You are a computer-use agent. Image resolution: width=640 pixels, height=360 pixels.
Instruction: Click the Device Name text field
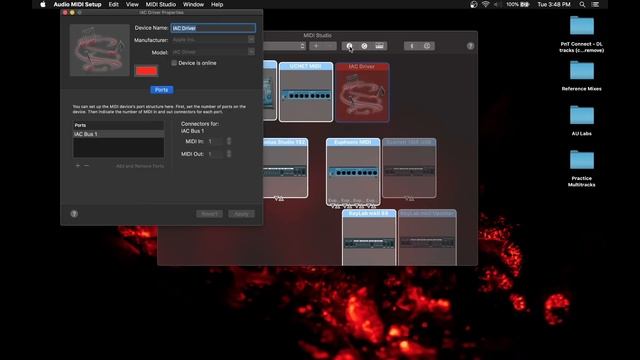click(213, 28)
